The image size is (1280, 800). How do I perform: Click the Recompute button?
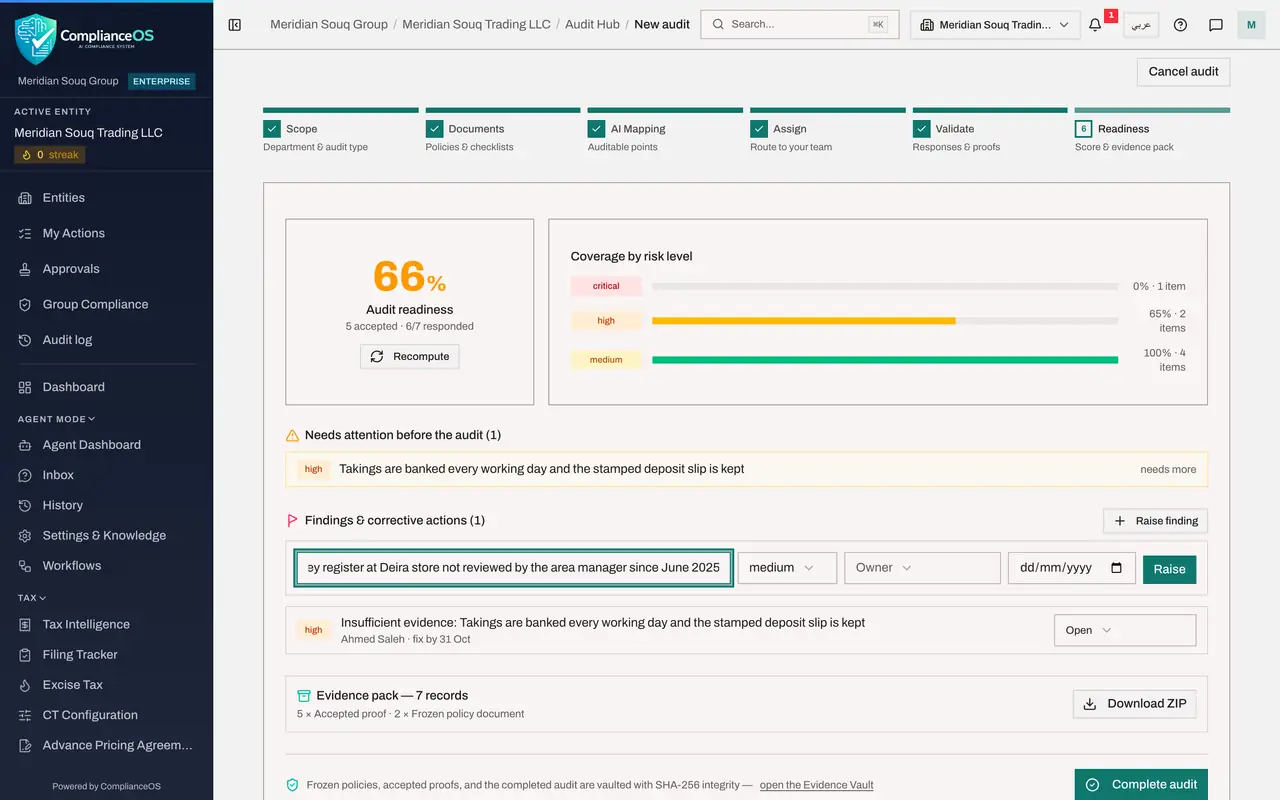point(410,357)
